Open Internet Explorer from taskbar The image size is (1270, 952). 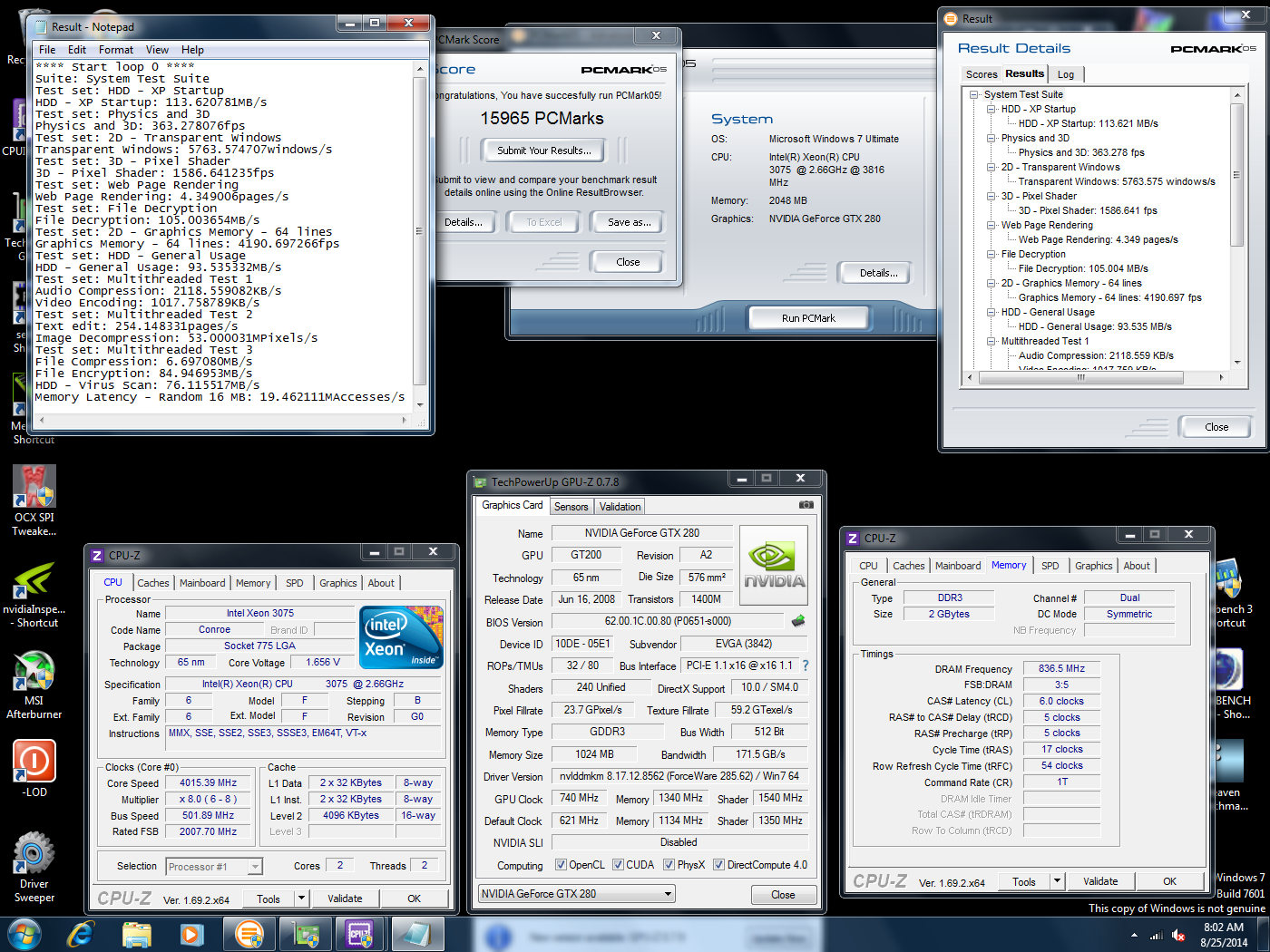pyautogui.click(x=81, y=934)
